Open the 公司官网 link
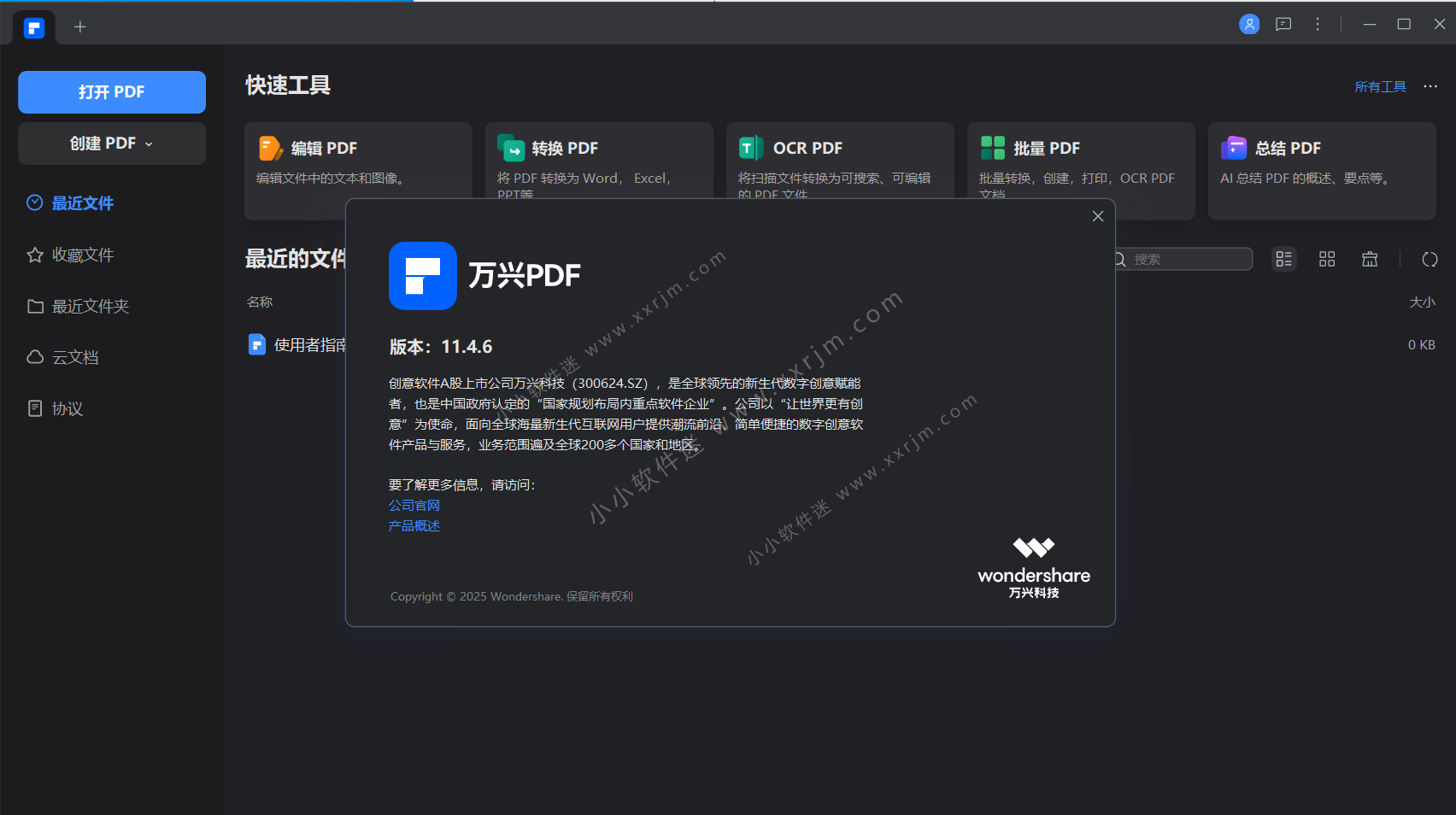1456x815 pixels. [414, 506]
